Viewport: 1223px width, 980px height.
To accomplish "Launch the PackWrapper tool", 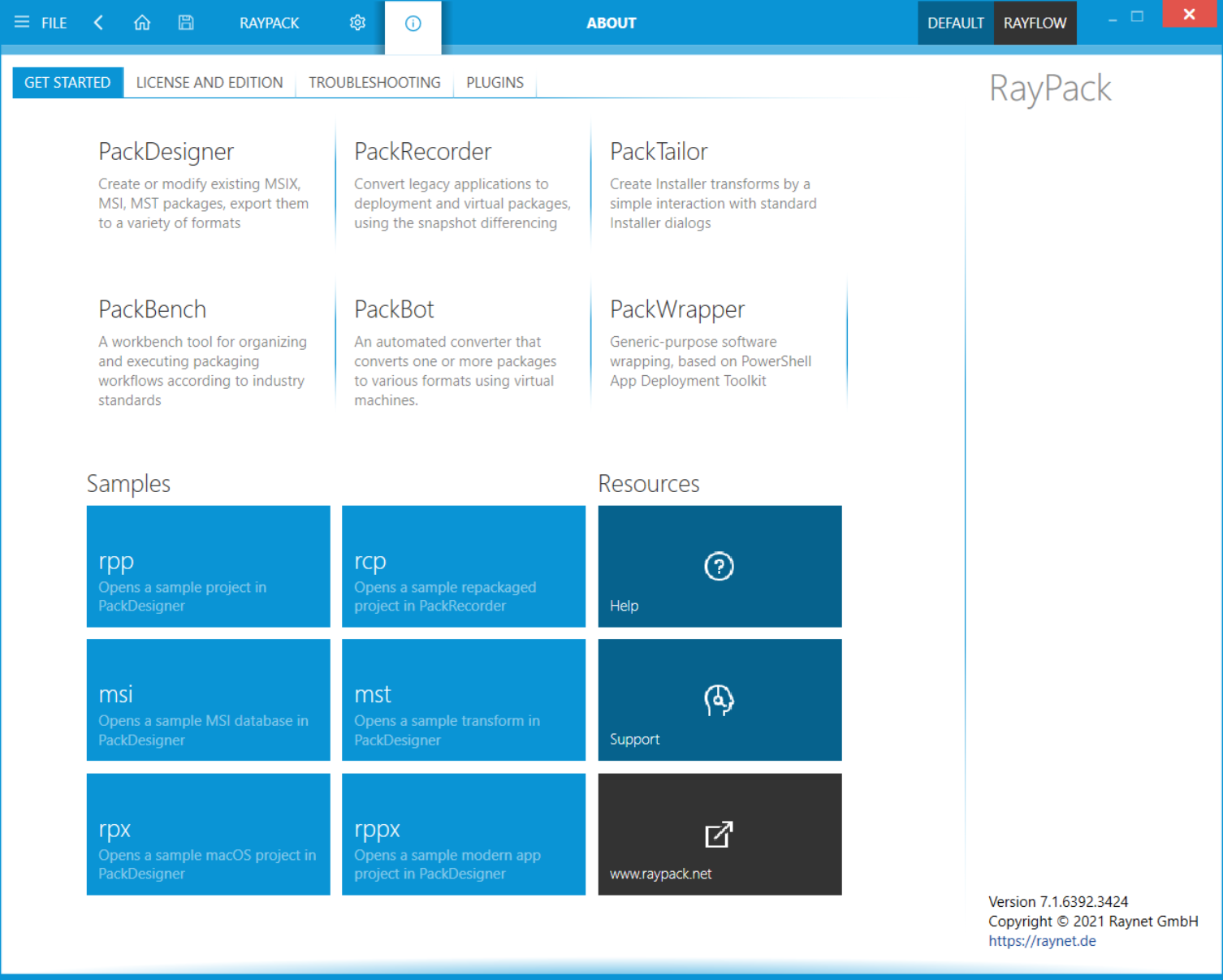I will point(720,343).
